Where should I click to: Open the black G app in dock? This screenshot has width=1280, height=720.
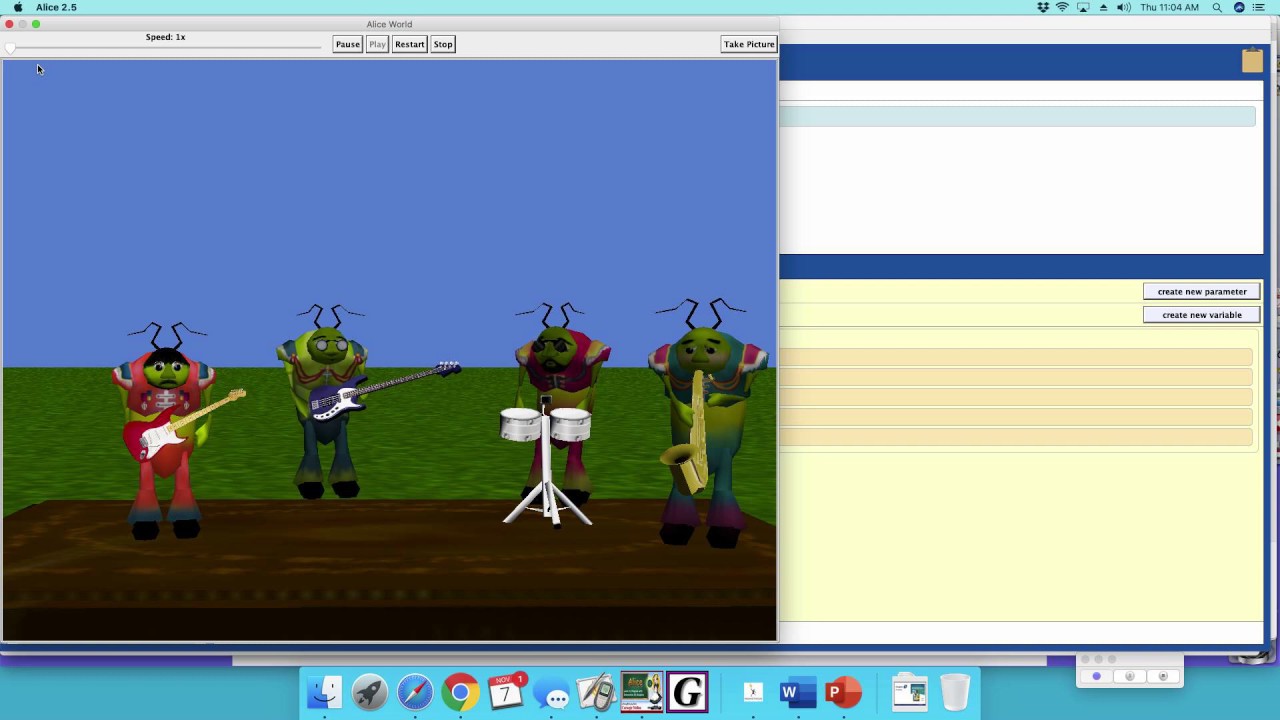(687, 692)
